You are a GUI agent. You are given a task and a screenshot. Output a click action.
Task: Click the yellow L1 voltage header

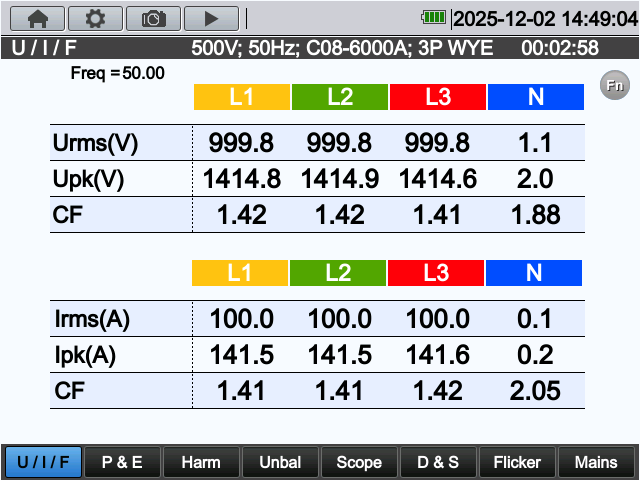click(242, 97)
